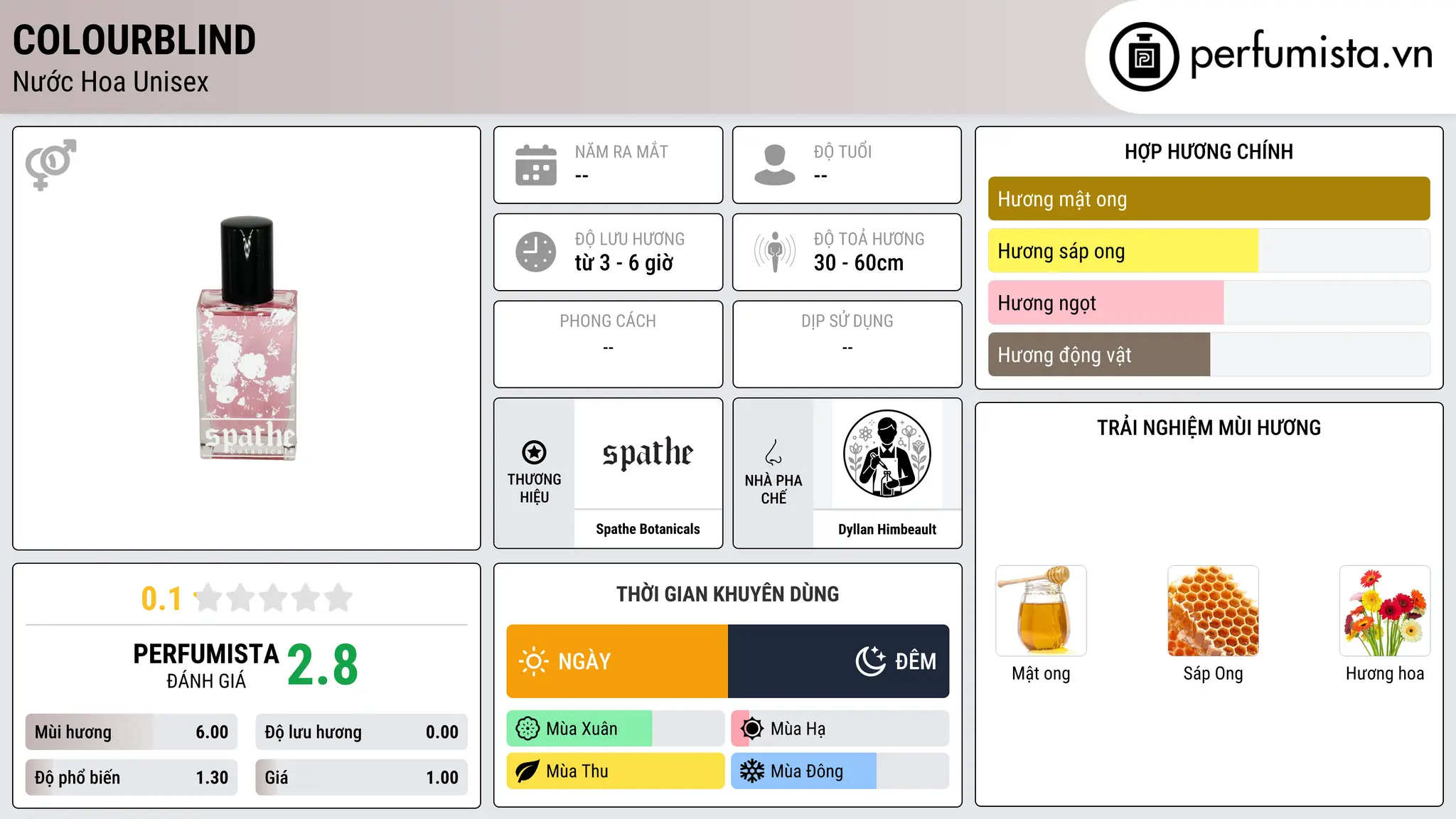Click the HỢP HƯƠNG CHÍNH heading
The height and width of the screenshot is (819, 1456).
(1209, 152)
